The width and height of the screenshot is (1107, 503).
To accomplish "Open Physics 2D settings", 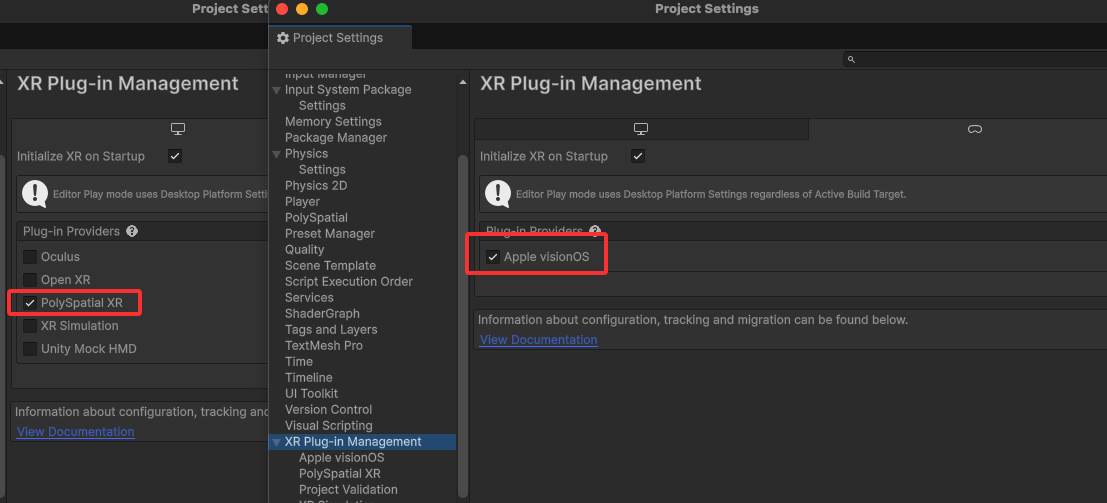I will point(316,186).
